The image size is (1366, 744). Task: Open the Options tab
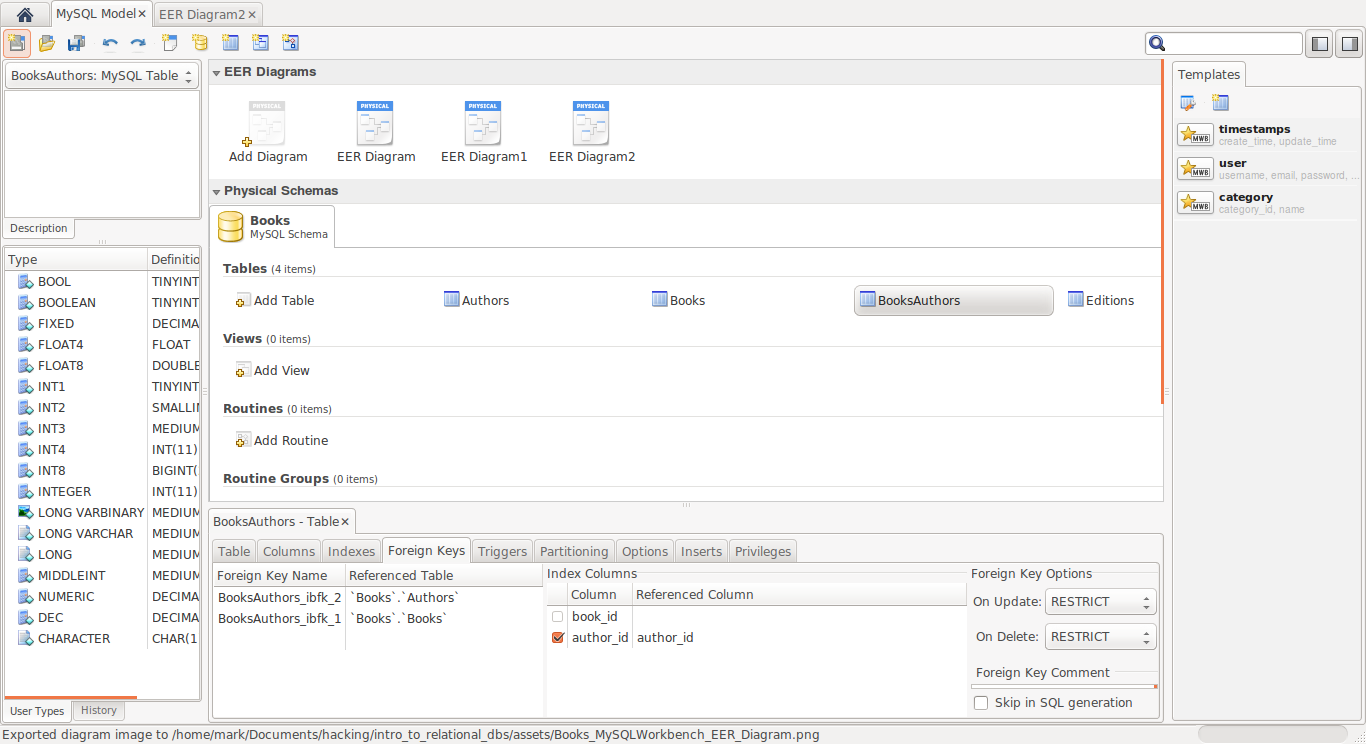[x=645, y=551]
